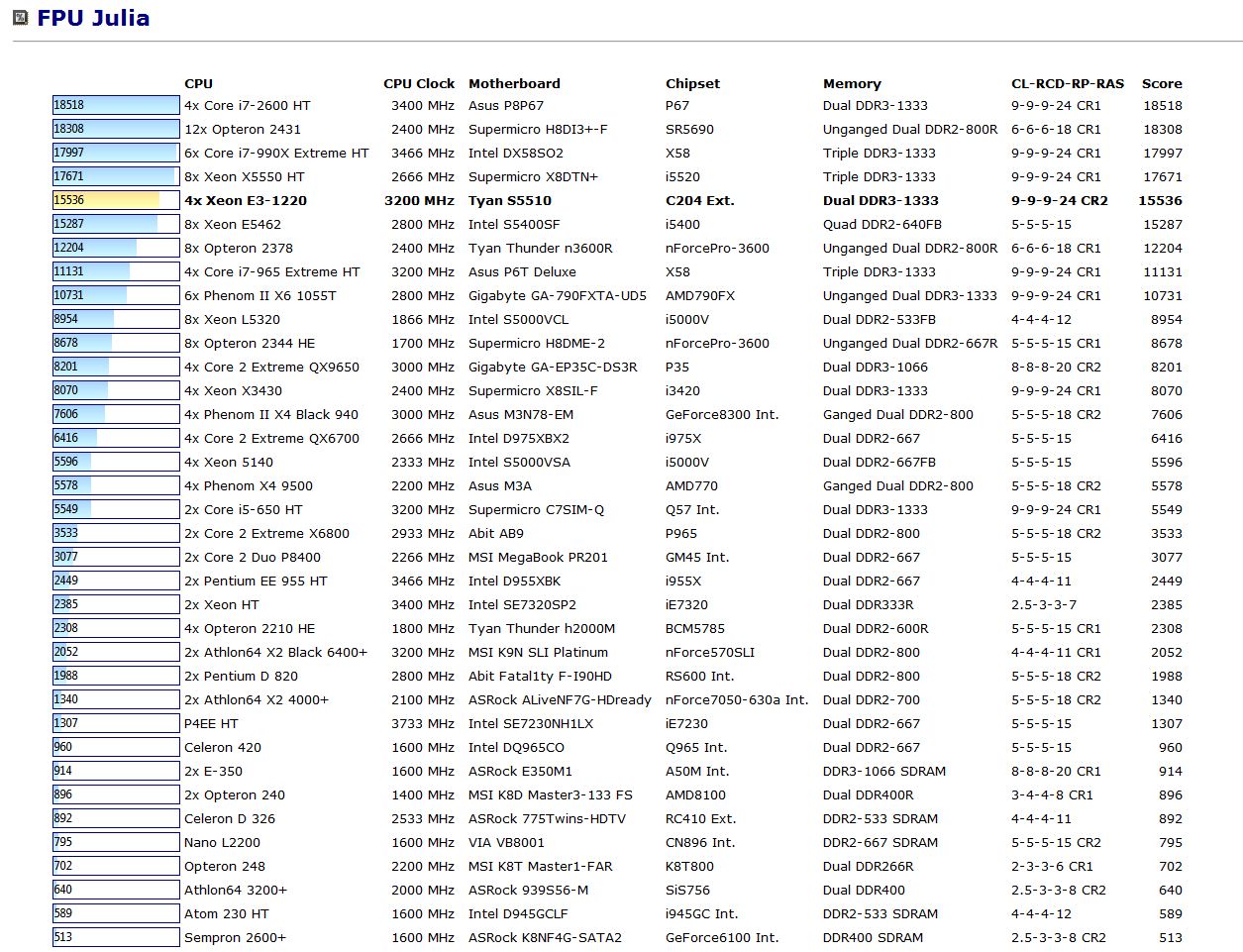The width and height of the screenshot is (1243, 952).
Task: Select the Nano L2200 CPU entry
Action: (223, 842)
